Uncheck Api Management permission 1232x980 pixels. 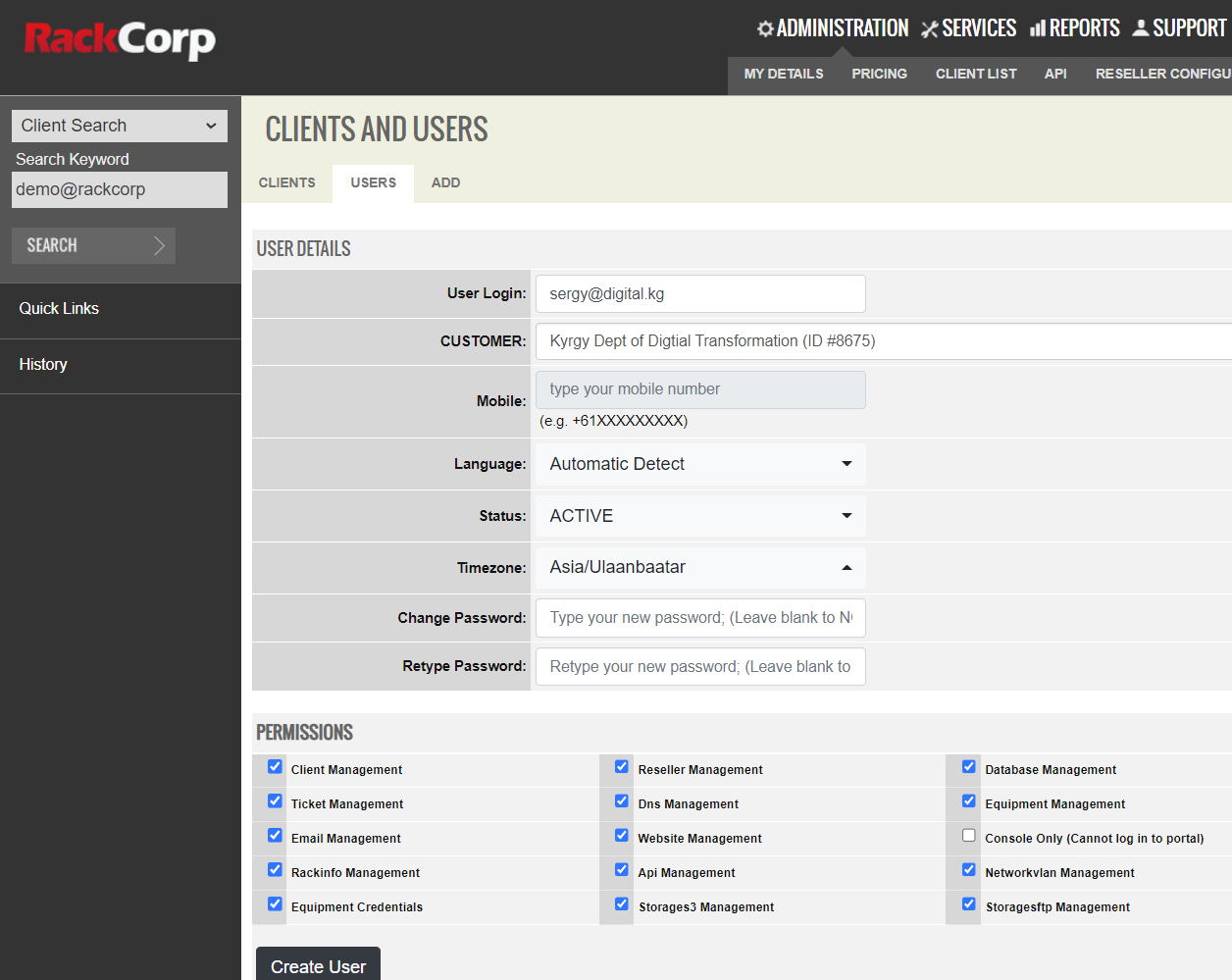[622, 870]
